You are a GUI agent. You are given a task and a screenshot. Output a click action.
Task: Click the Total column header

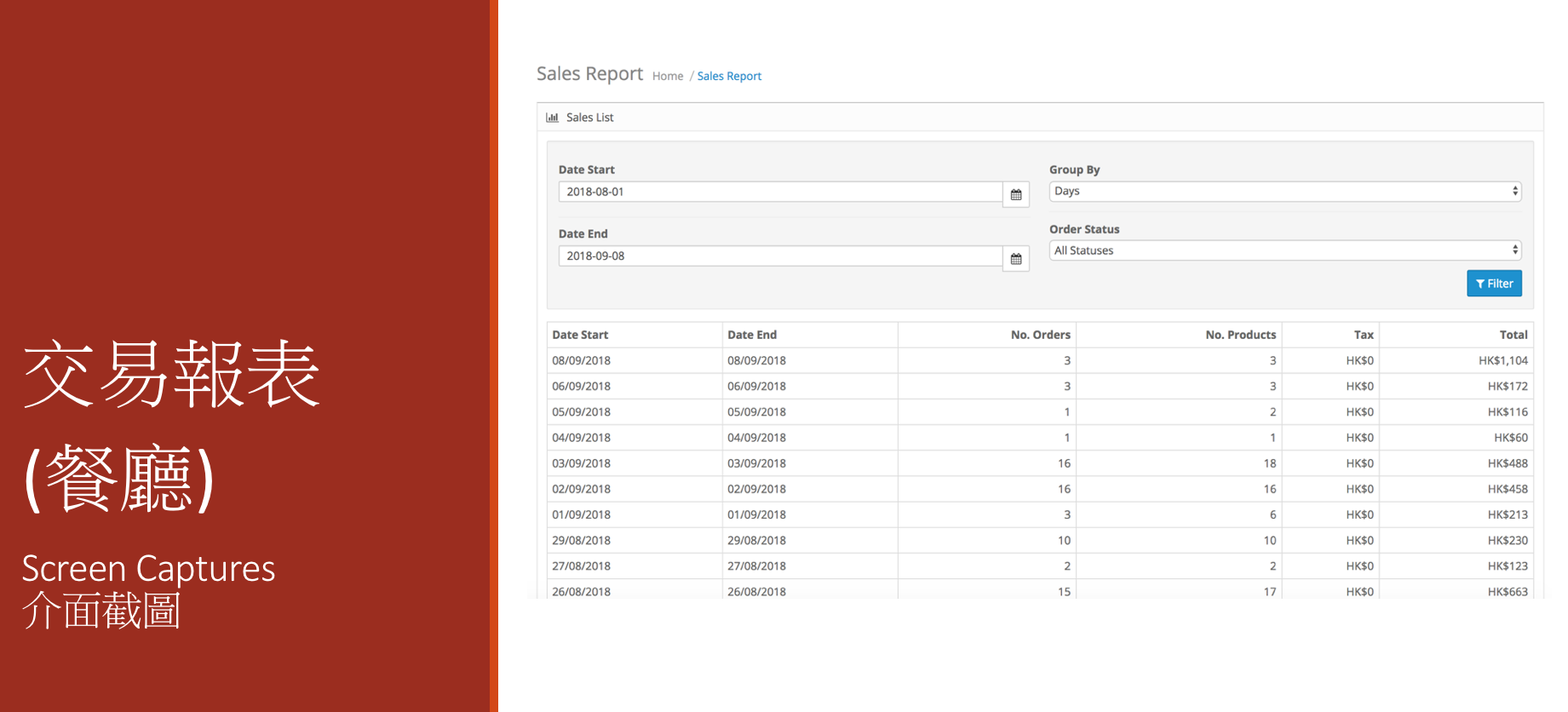click(x=1513, y=335)
